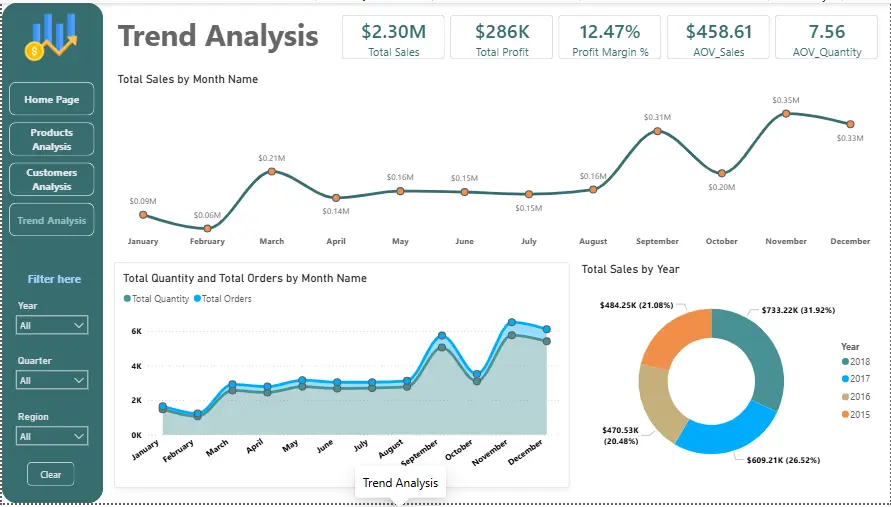Open the Customers Analysis page

click(x=52, y=179)
